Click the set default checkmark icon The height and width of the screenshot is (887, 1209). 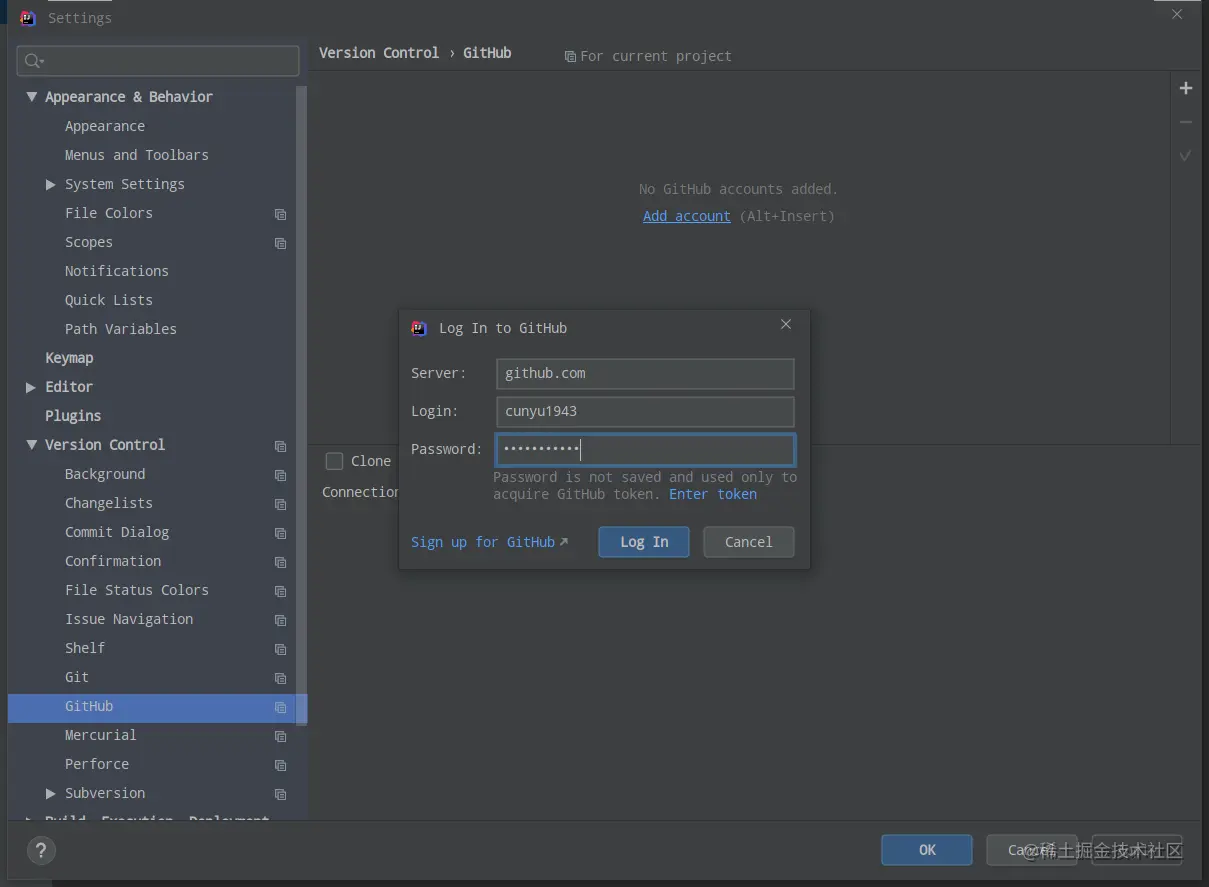(x=1186, y=156)
